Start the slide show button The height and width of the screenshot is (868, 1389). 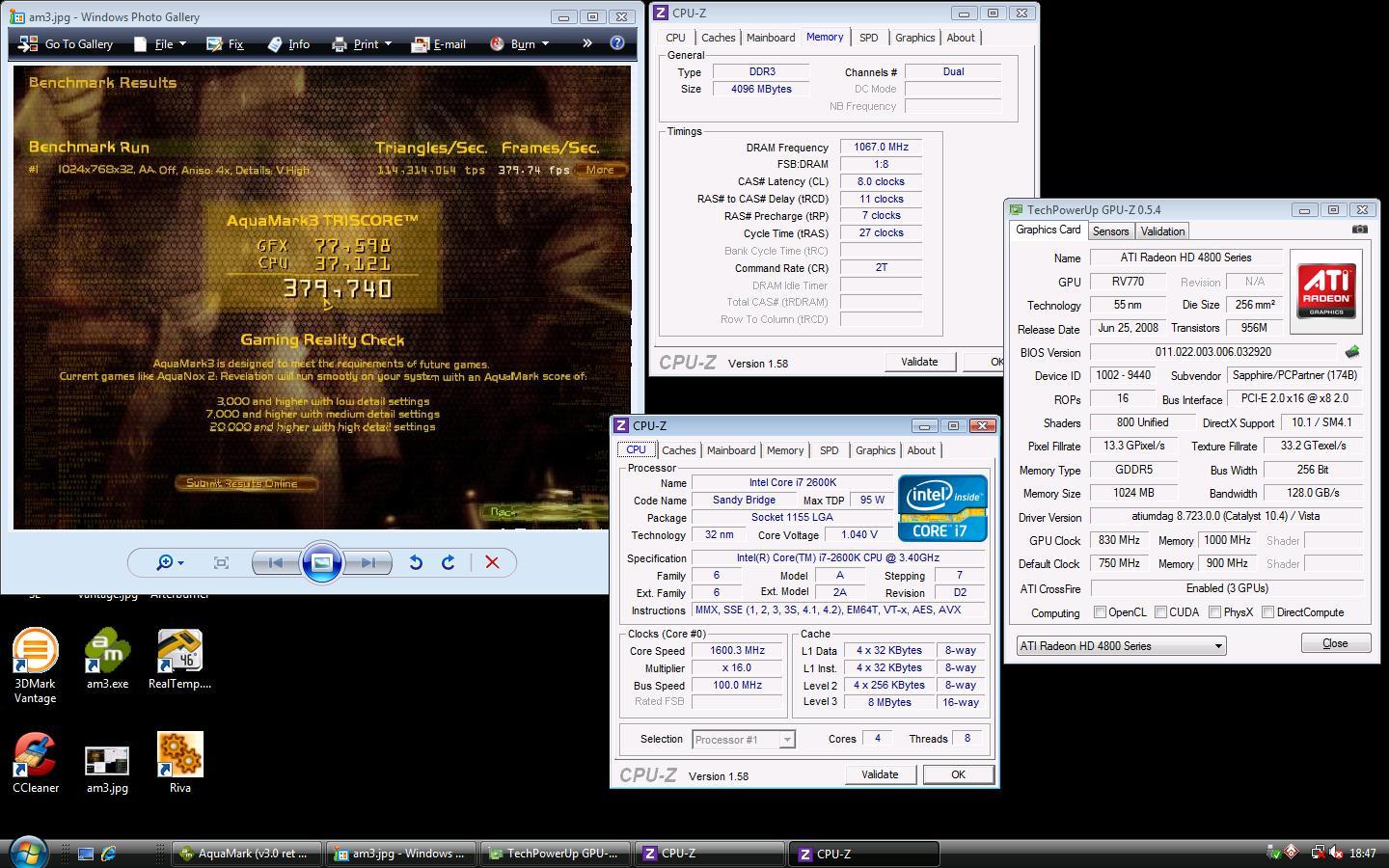point(322,562)
